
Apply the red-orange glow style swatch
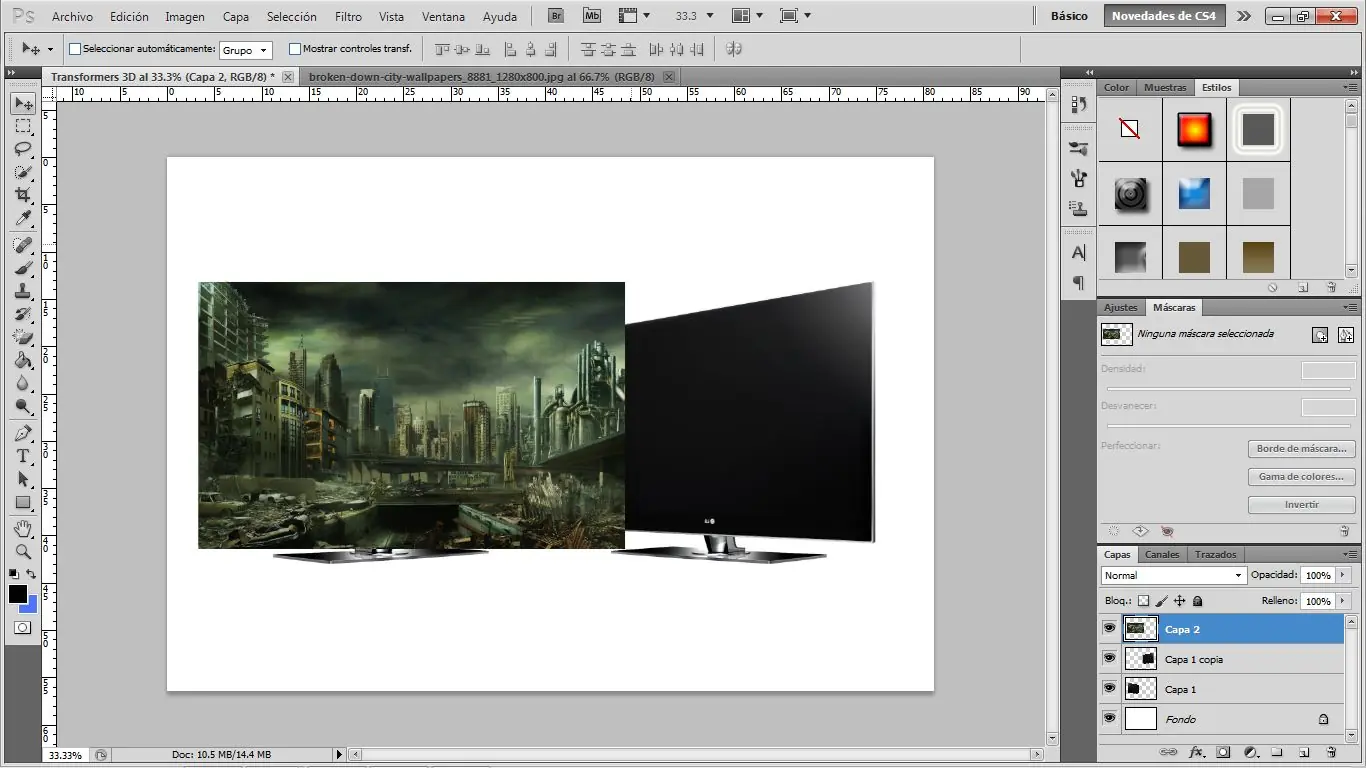(x=1194, y=130)
